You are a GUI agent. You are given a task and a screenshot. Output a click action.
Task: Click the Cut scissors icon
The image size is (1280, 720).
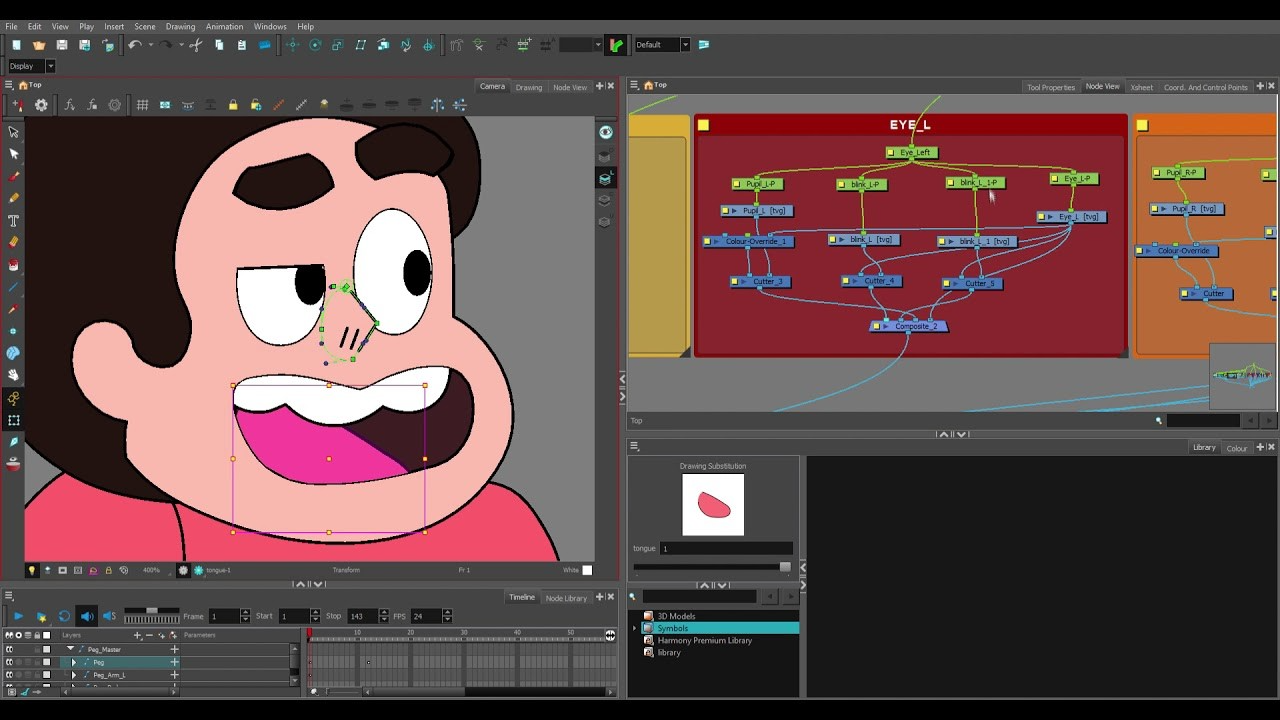196,45
